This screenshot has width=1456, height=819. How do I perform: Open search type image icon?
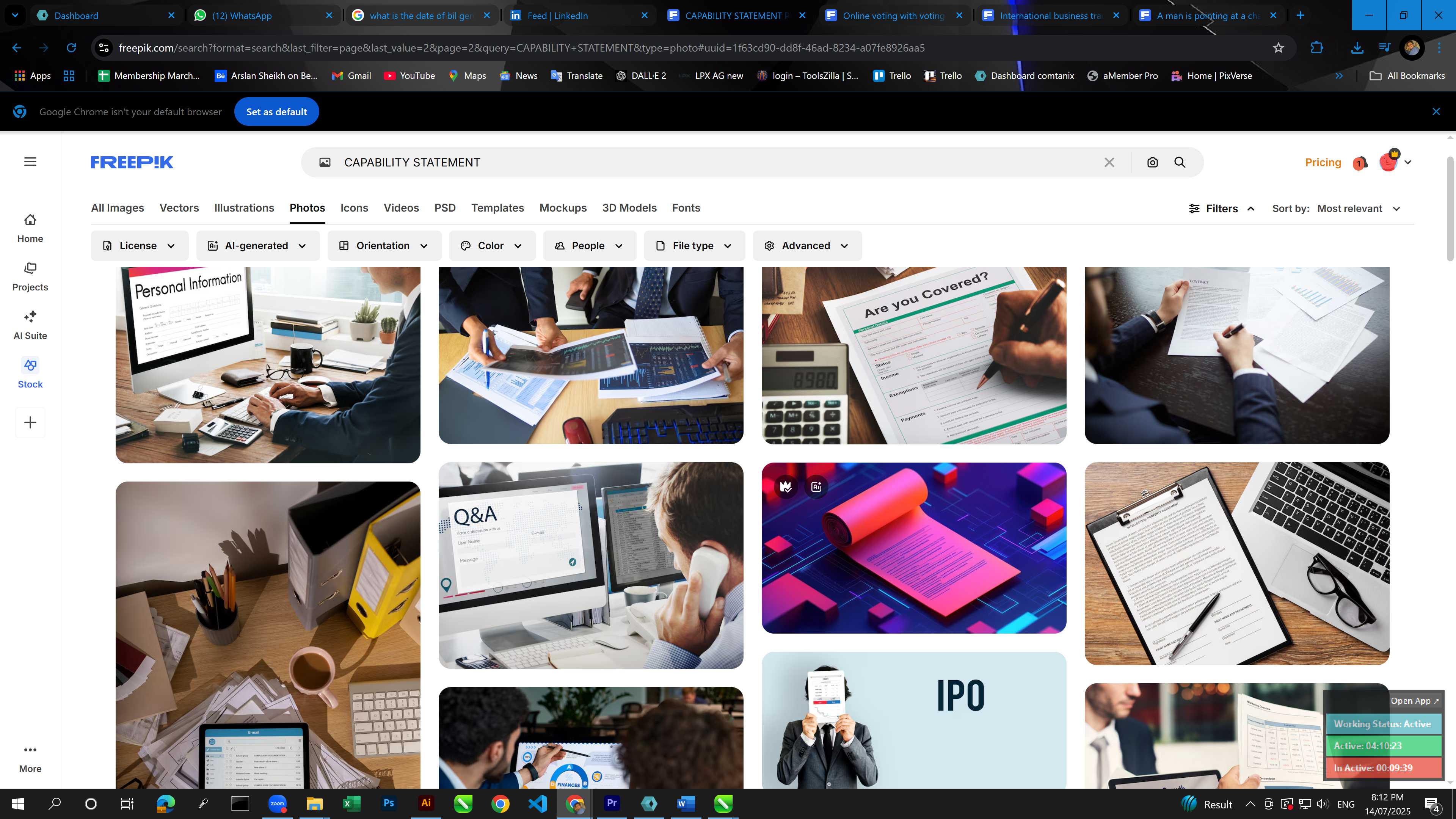(325, 163)
